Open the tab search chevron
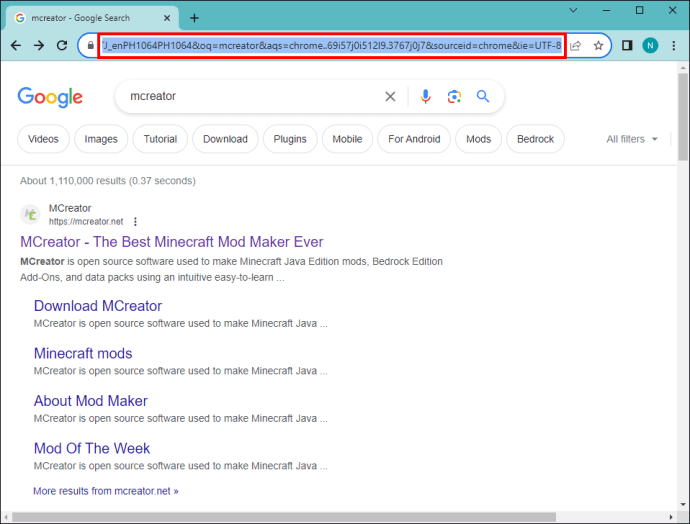Viewport: 690px width, 524px height. coord(573,10)
